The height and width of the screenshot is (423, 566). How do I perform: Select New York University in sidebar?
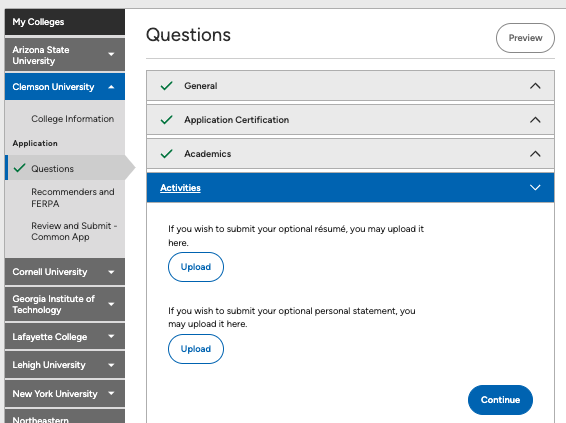(65, 393)
